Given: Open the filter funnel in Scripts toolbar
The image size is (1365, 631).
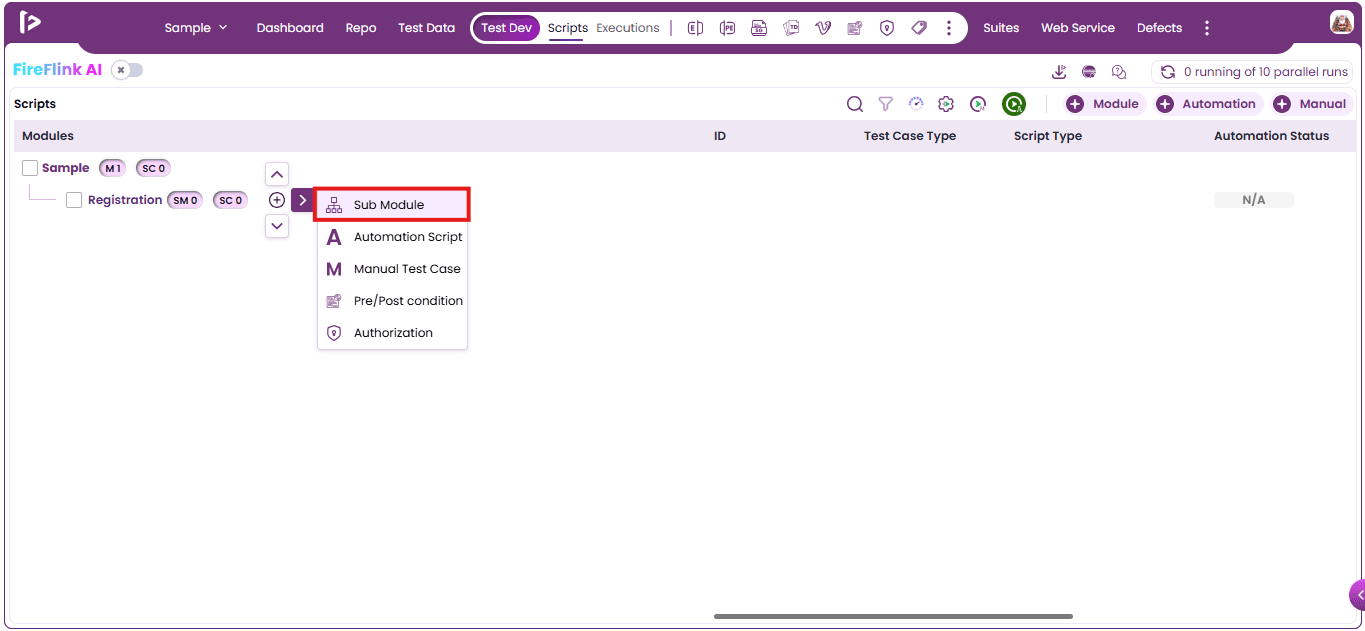Looking at the screenshot, I should tap(885, 104).
